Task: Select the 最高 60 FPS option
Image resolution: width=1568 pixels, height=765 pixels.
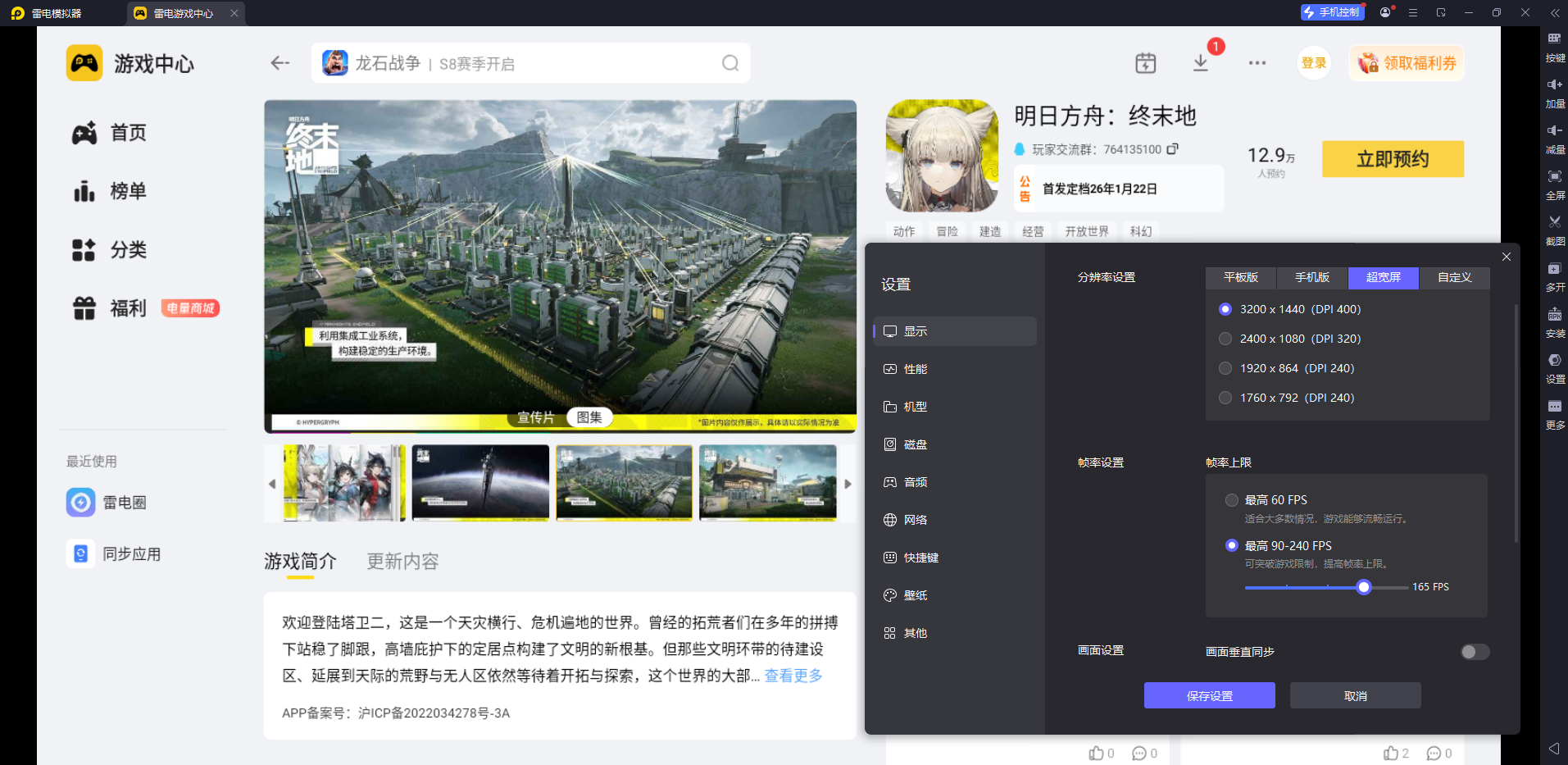Action: pos(1231,500)
